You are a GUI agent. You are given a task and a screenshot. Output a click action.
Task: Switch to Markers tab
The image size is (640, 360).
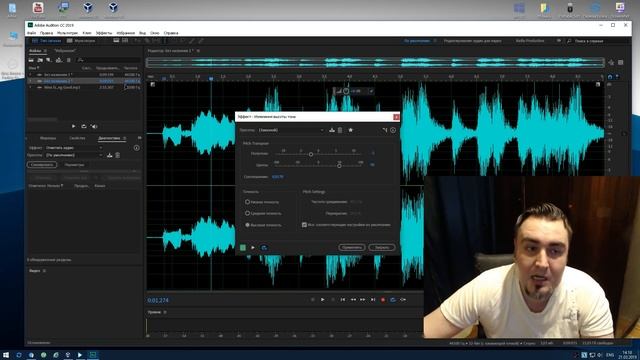tap(48, 138)
